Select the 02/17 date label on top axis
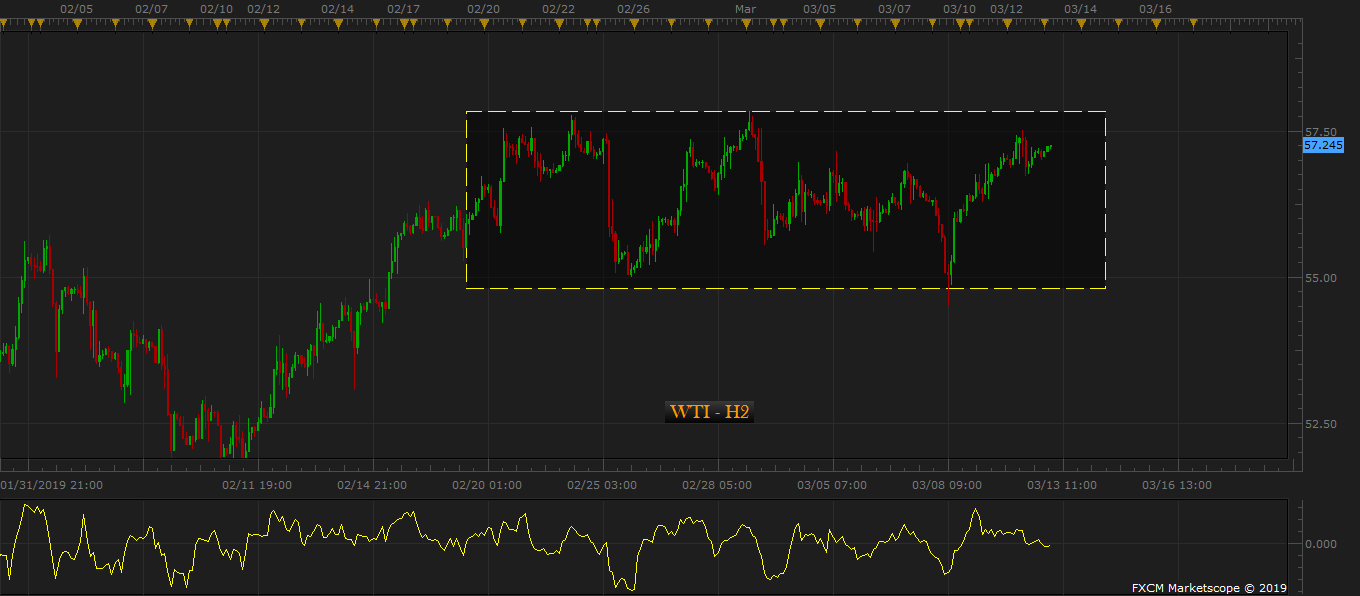The width and height of the screenshot is (1360, 596). (403, 9)
